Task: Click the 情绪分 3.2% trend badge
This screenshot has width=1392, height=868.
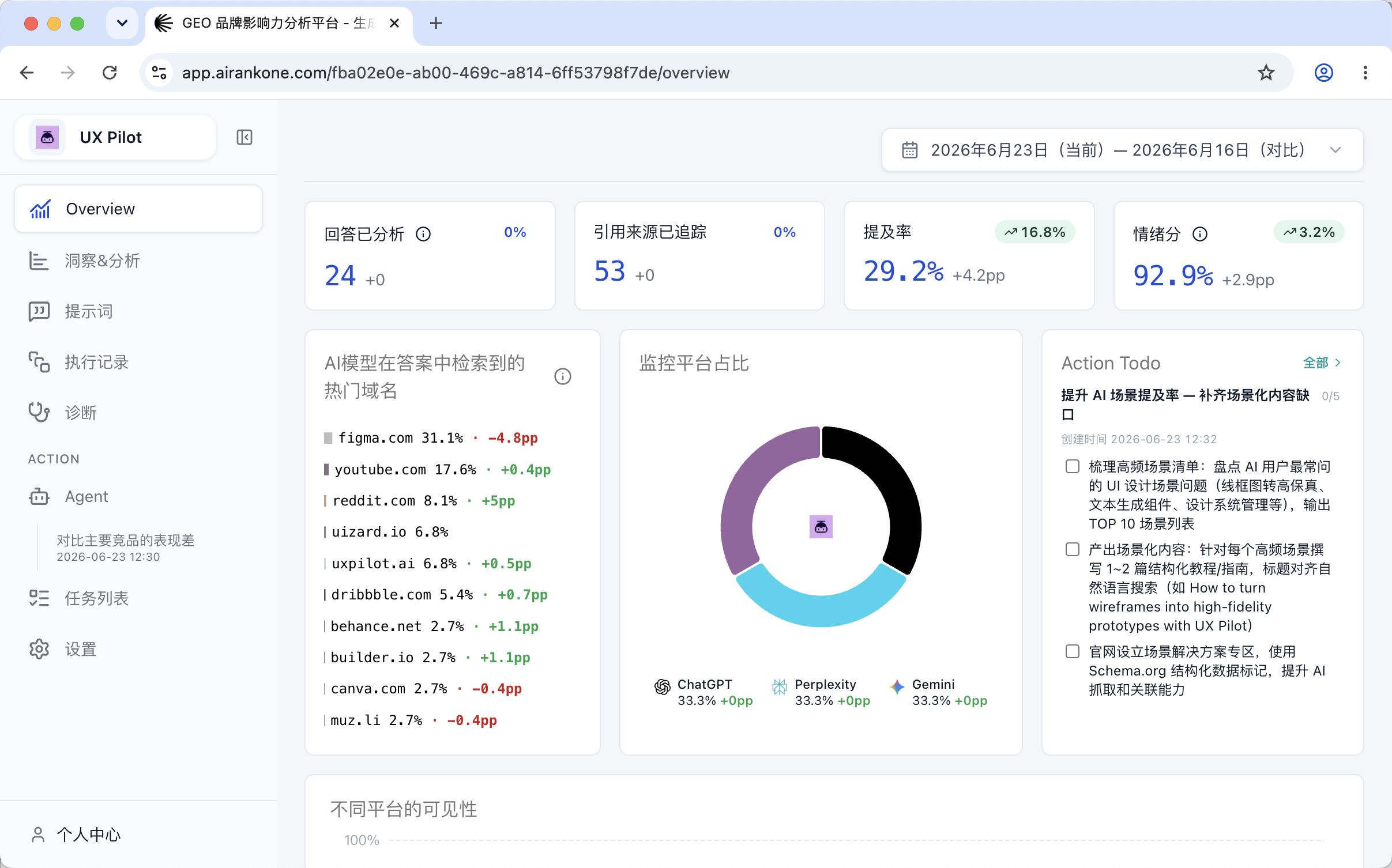Action: (x=1309, y=232)
